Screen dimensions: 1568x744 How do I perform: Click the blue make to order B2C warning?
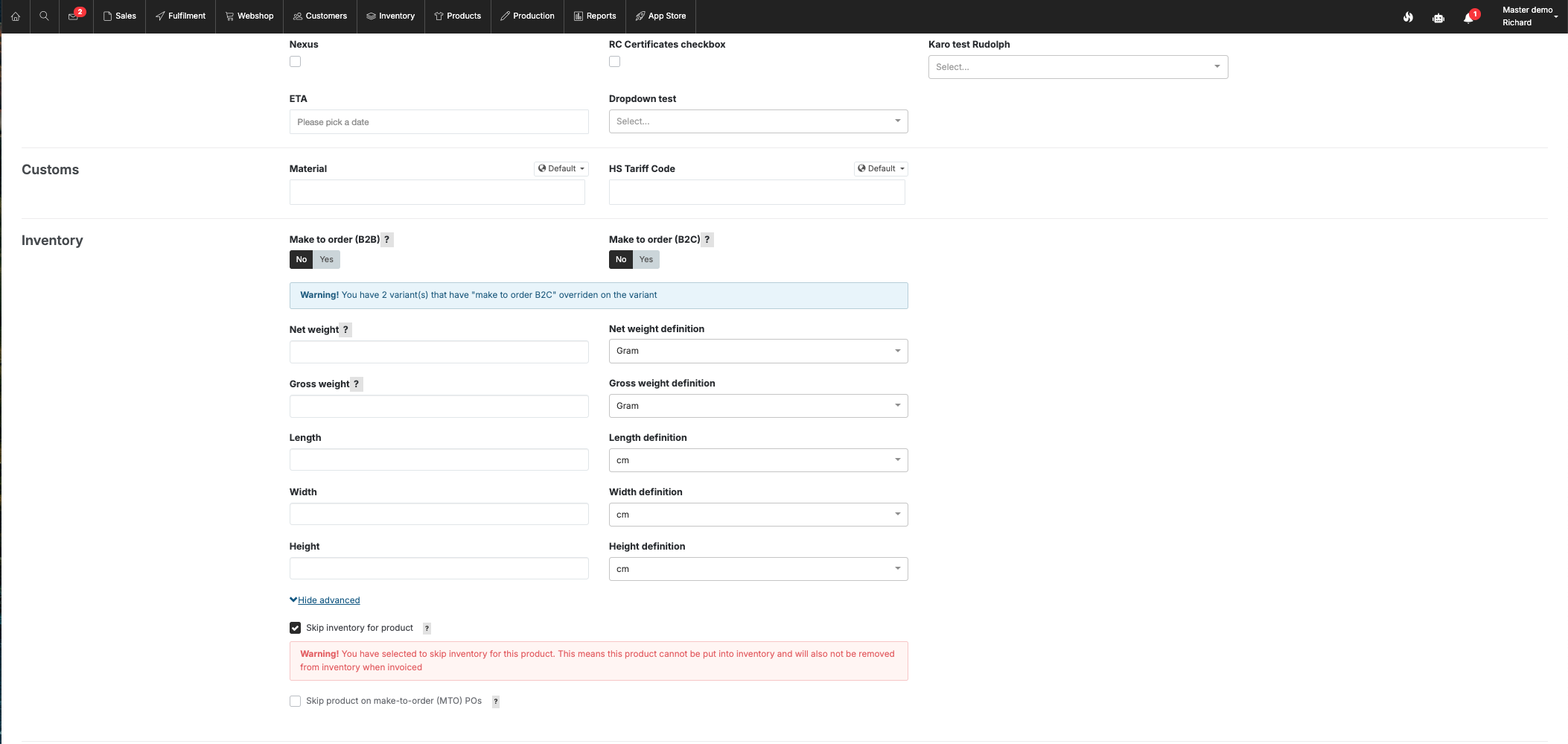(599, 296)
